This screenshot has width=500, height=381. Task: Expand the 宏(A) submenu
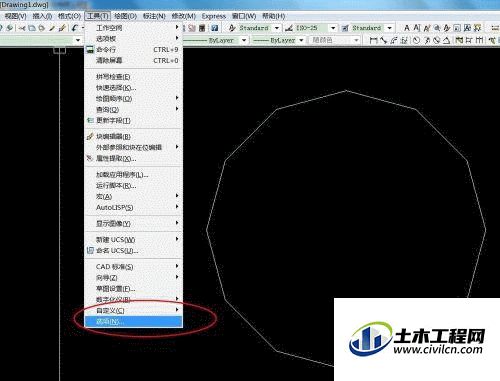133,196
